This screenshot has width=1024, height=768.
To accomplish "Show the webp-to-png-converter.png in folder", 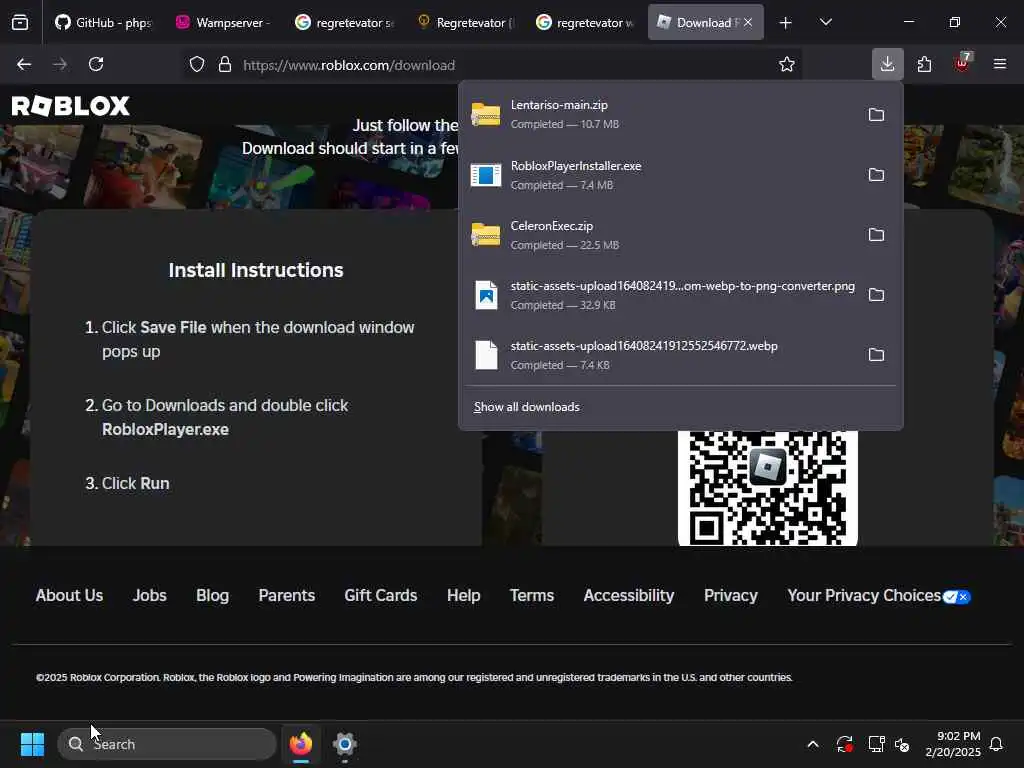I will pos(876,295).
